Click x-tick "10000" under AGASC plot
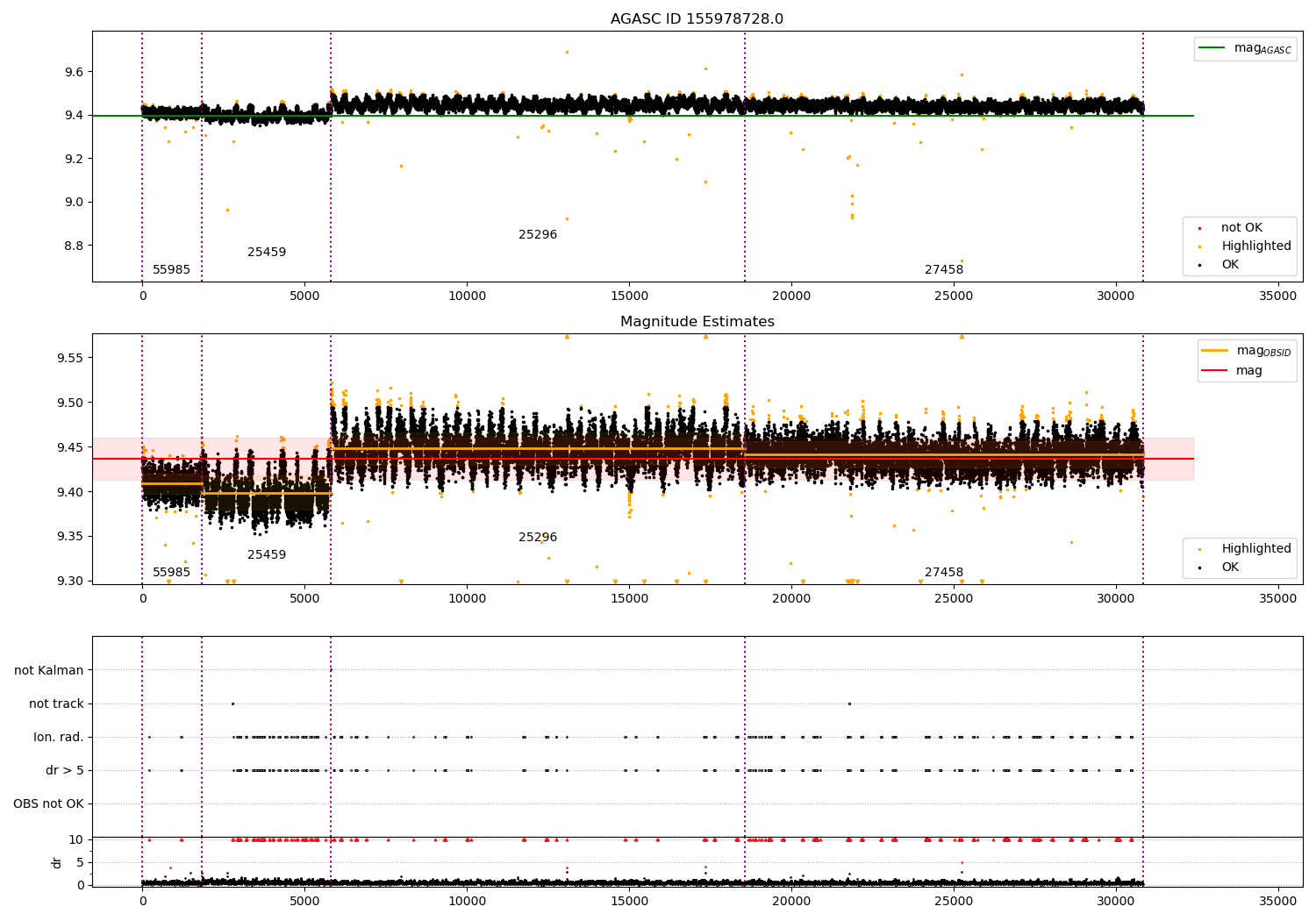The width and height of the screenshot is (1316, 921). 467,296
